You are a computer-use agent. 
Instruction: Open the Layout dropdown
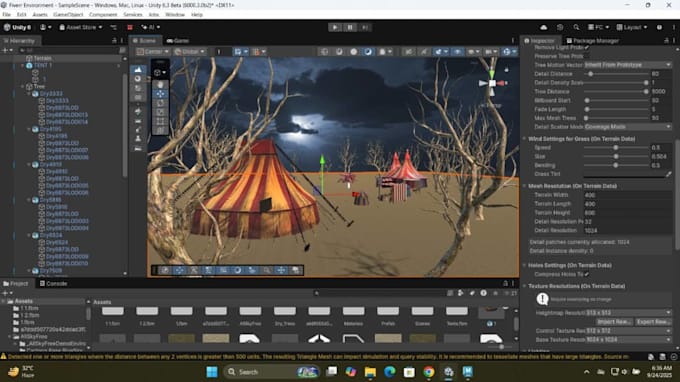(x=632, y=27)
